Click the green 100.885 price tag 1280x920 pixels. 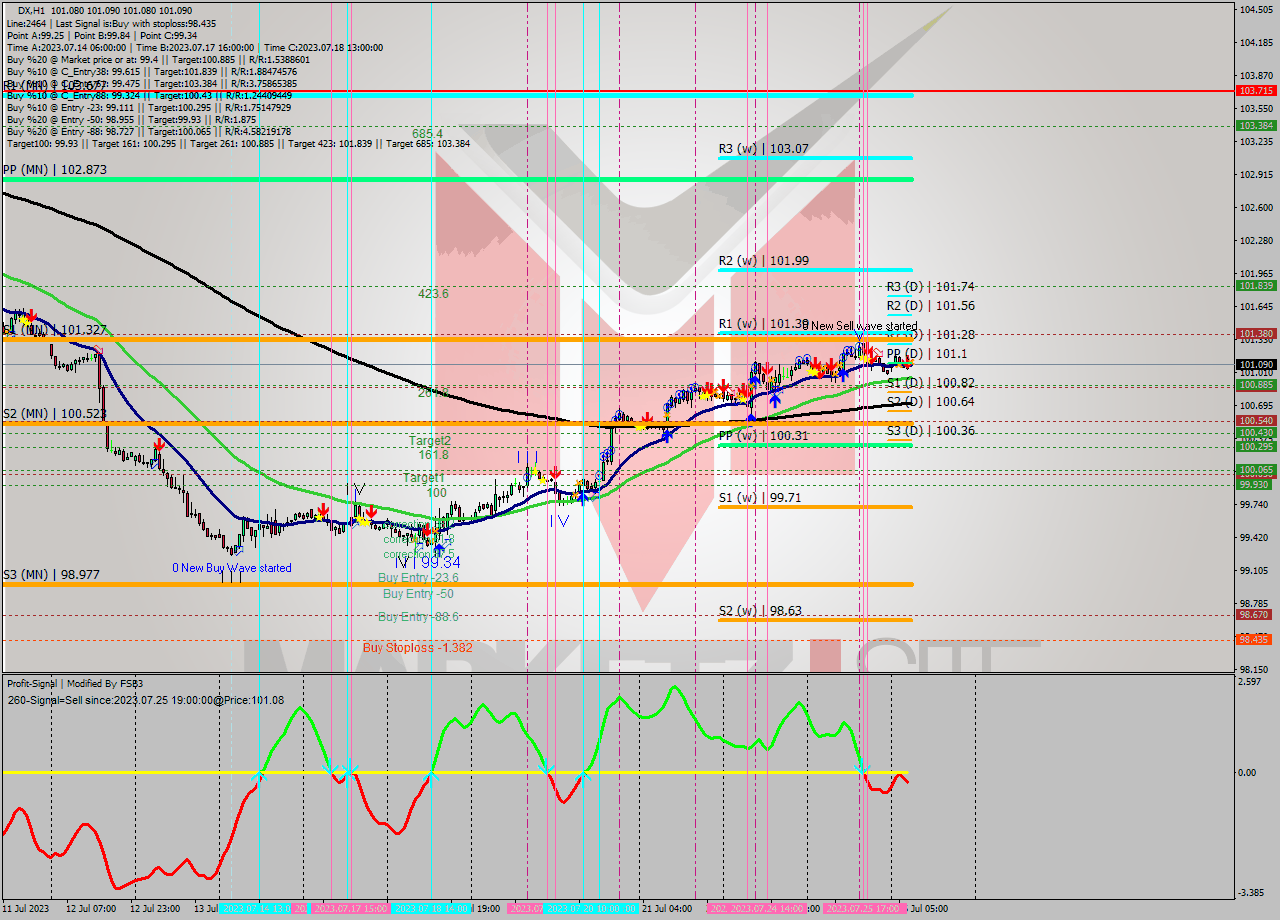click(1256, 385)
